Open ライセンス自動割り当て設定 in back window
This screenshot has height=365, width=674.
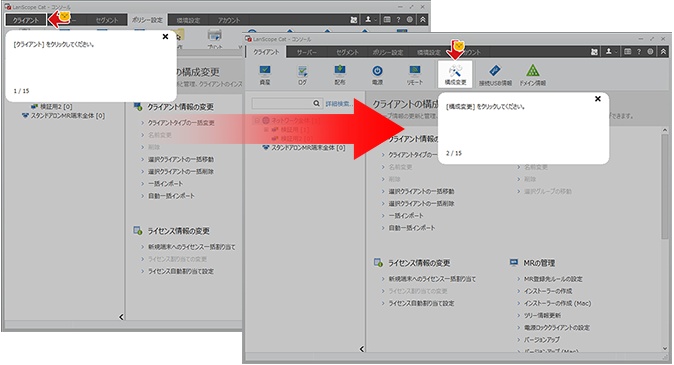tap(181, 271)
